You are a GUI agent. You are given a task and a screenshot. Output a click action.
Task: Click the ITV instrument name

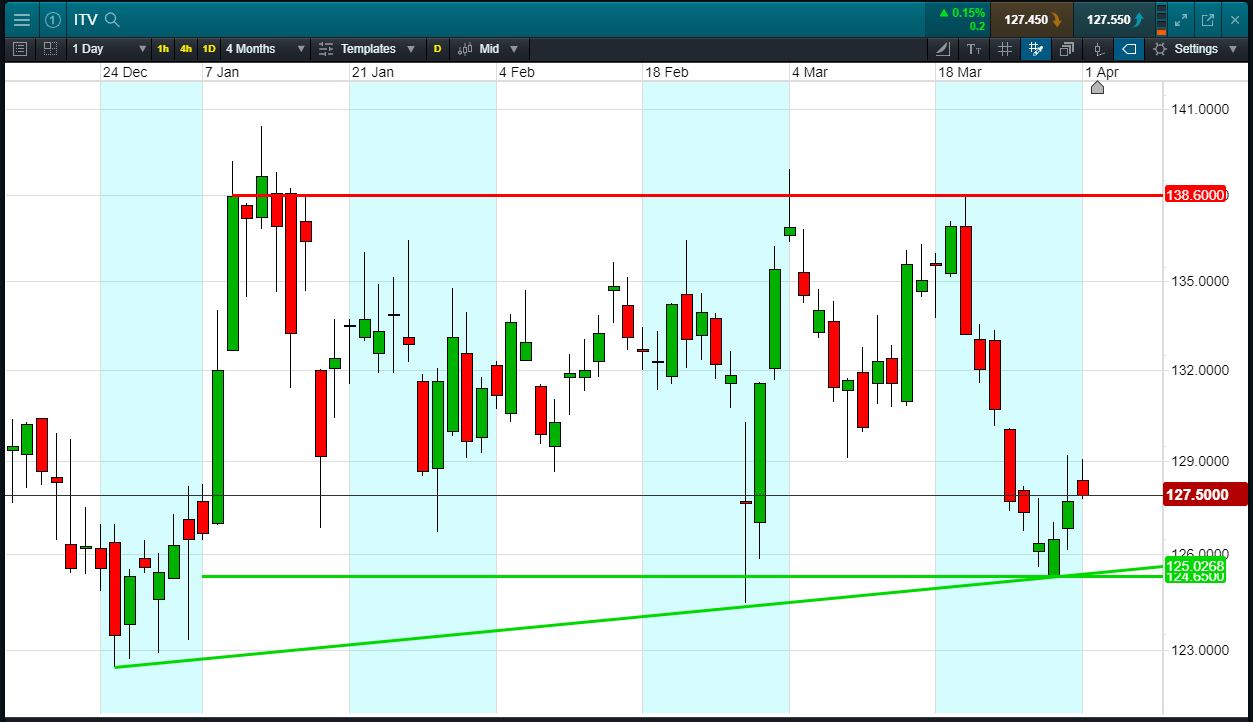click(86, 19)
